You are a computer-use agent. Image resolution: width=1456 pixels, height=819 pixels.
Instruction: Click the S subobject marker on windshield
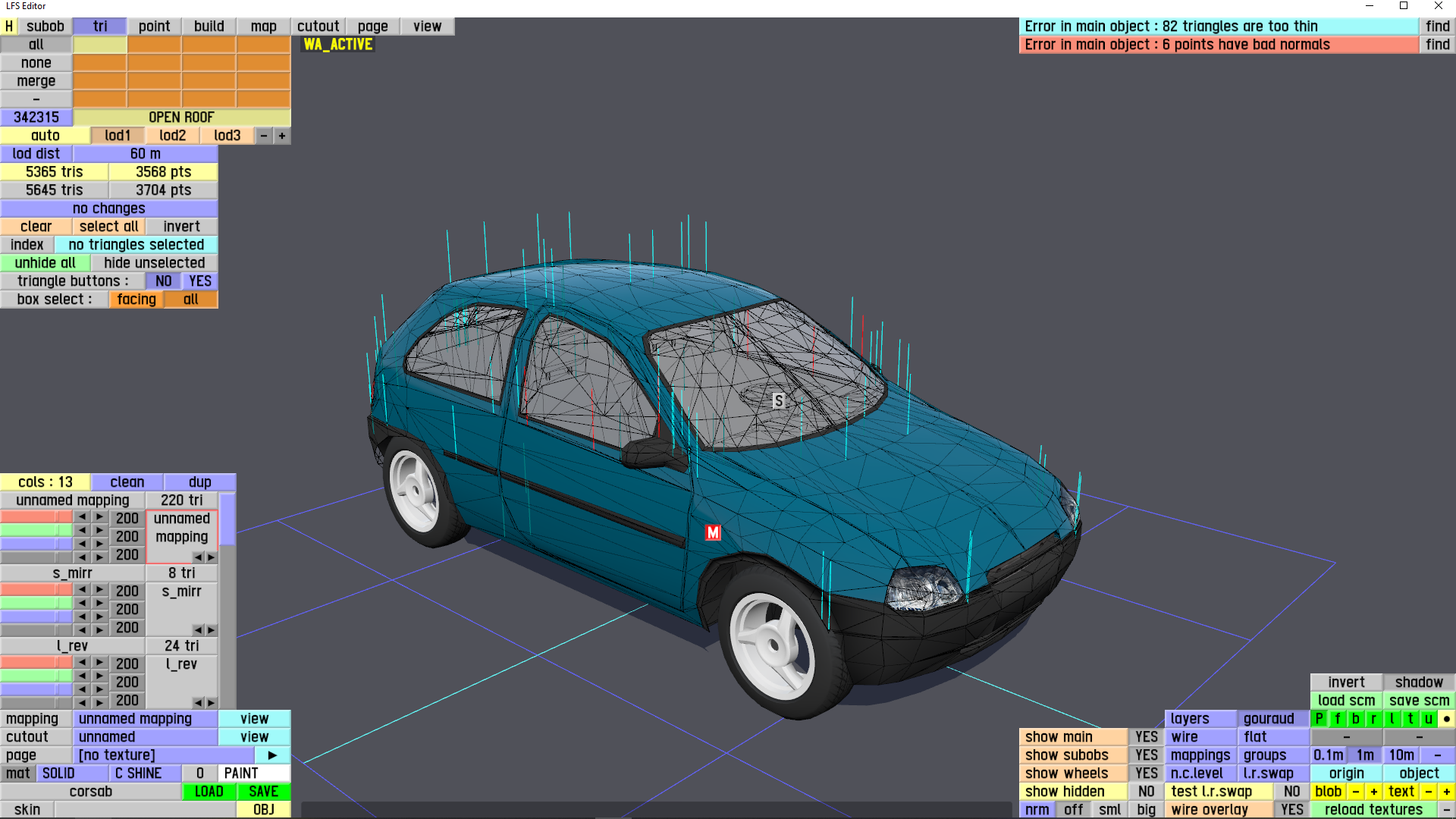click(x=778, y=401)
